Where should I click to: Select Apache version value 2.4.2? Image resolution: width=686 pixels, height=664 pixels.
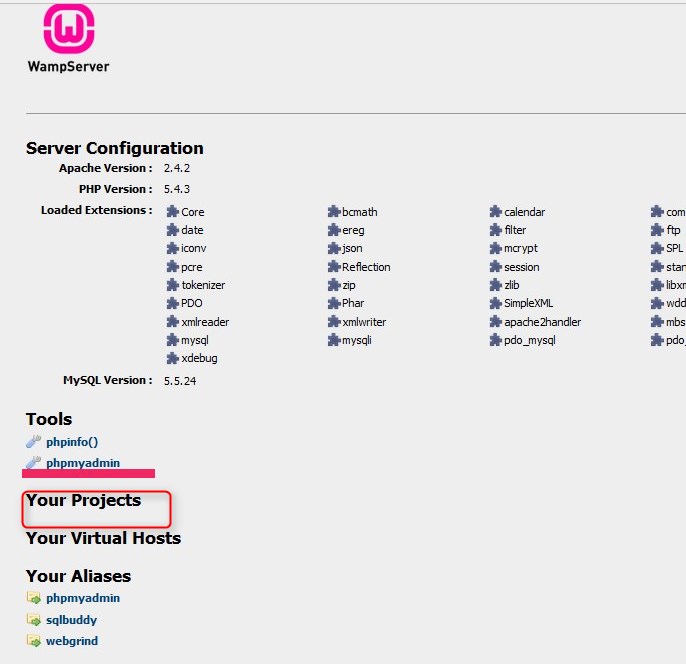coord(177,168)
